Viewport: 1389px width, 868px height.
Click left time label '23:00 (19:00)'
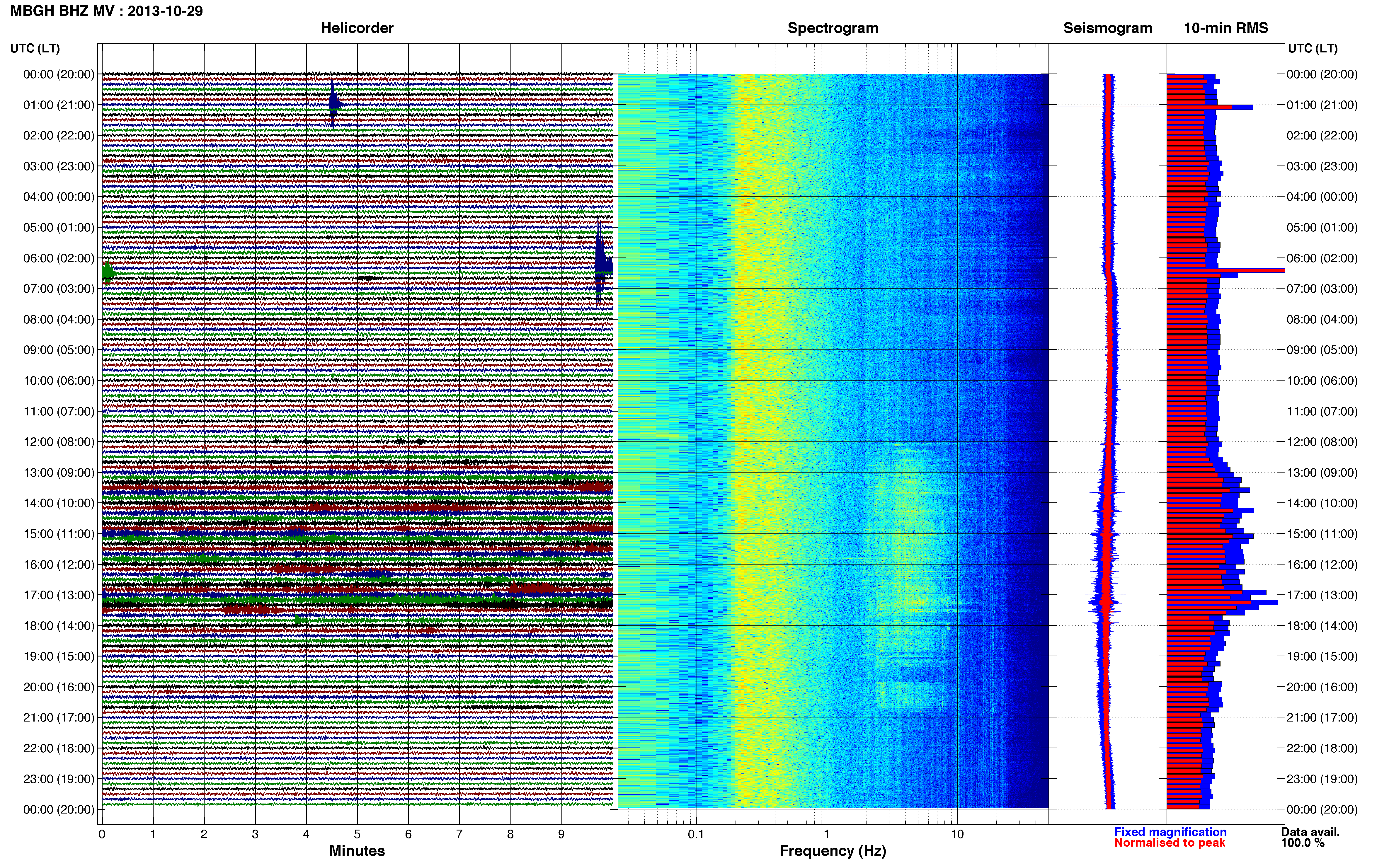[x=59, y=779]
